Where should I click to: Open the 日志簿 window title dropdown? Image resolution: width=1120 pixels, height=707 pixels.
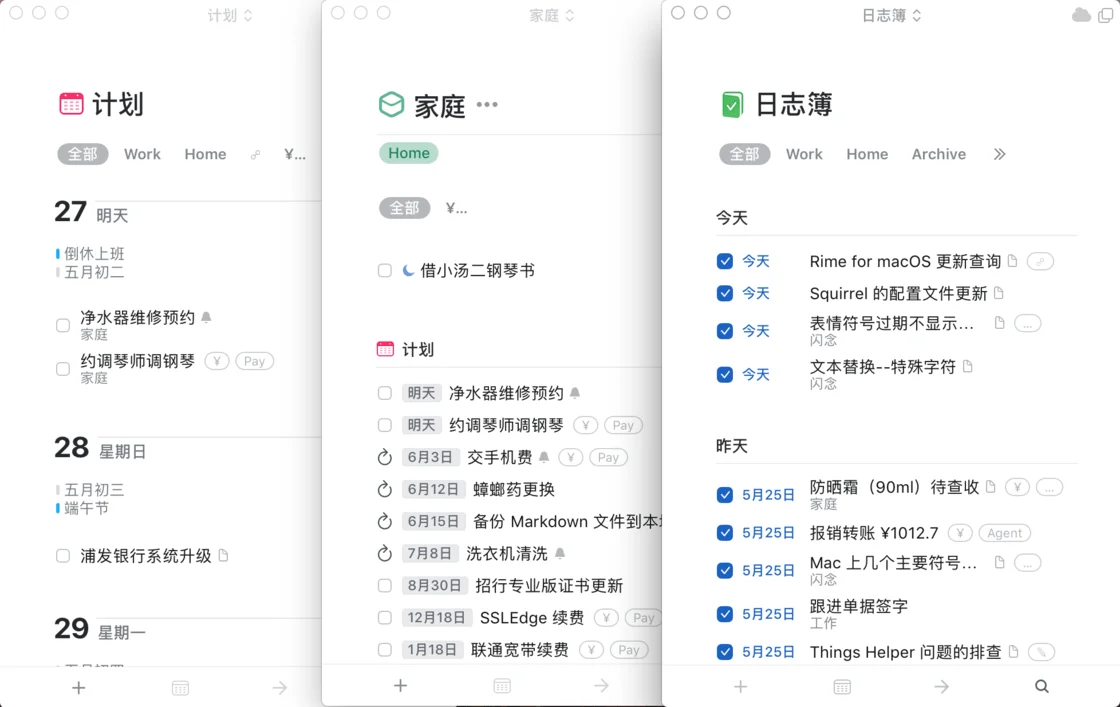pos(891,15)
